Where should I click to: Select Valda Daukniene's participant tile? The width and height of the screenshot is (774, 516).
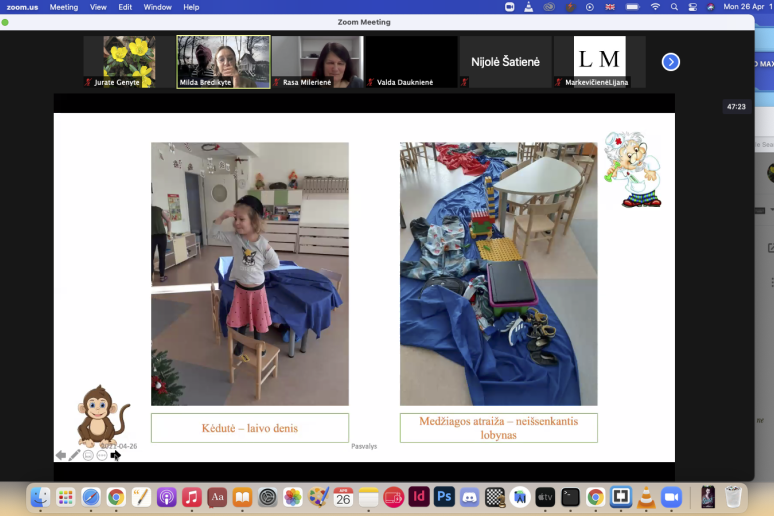(412, 62)
